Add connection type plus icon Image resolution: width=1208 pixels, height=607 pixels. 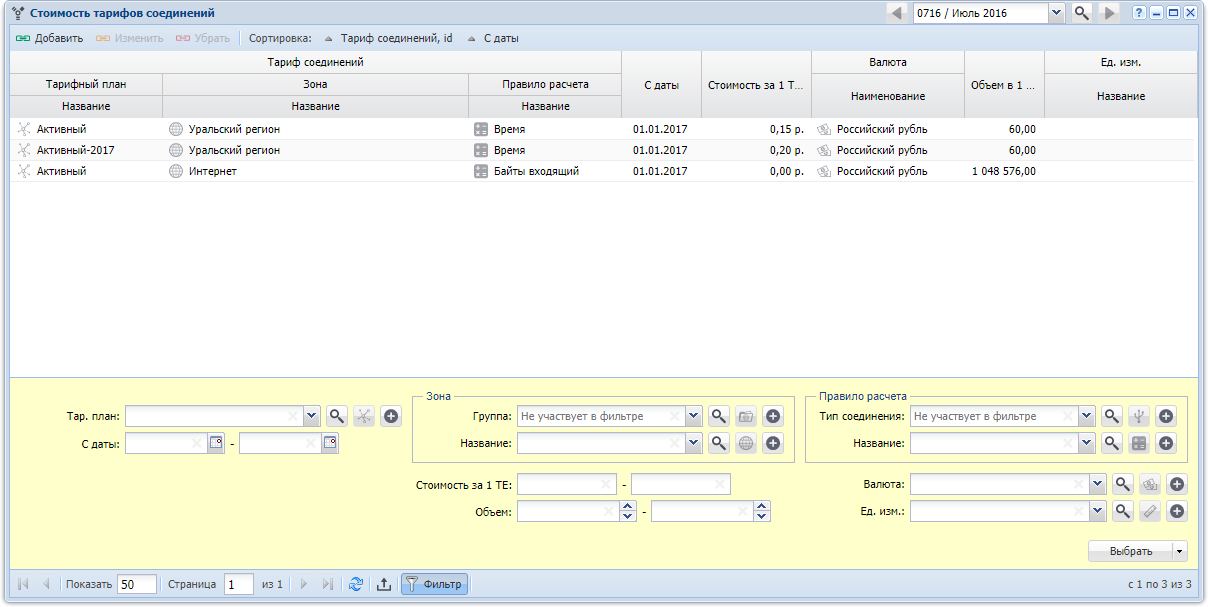1165,416
